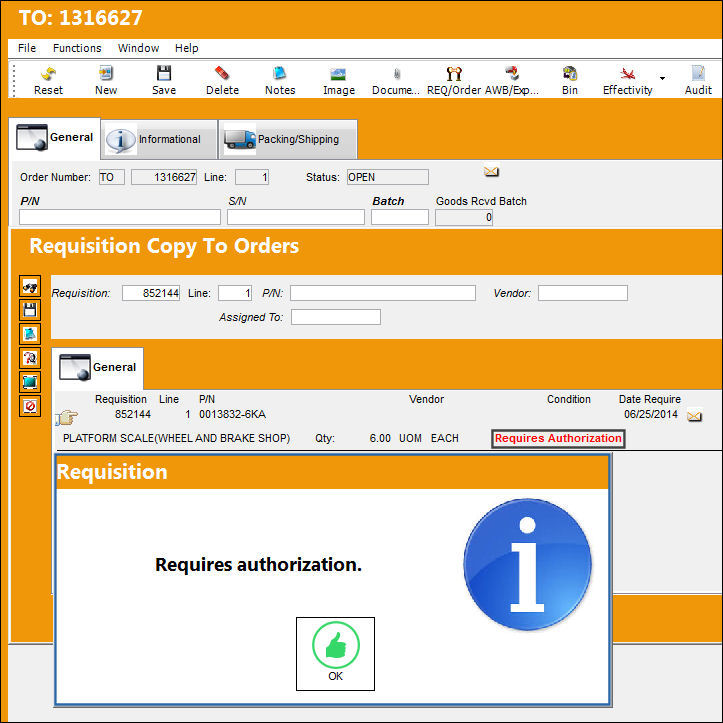Click the Goods Rcvd Batch field
Viewport: 723px width, 723px height.
click(x=464, y=217)
